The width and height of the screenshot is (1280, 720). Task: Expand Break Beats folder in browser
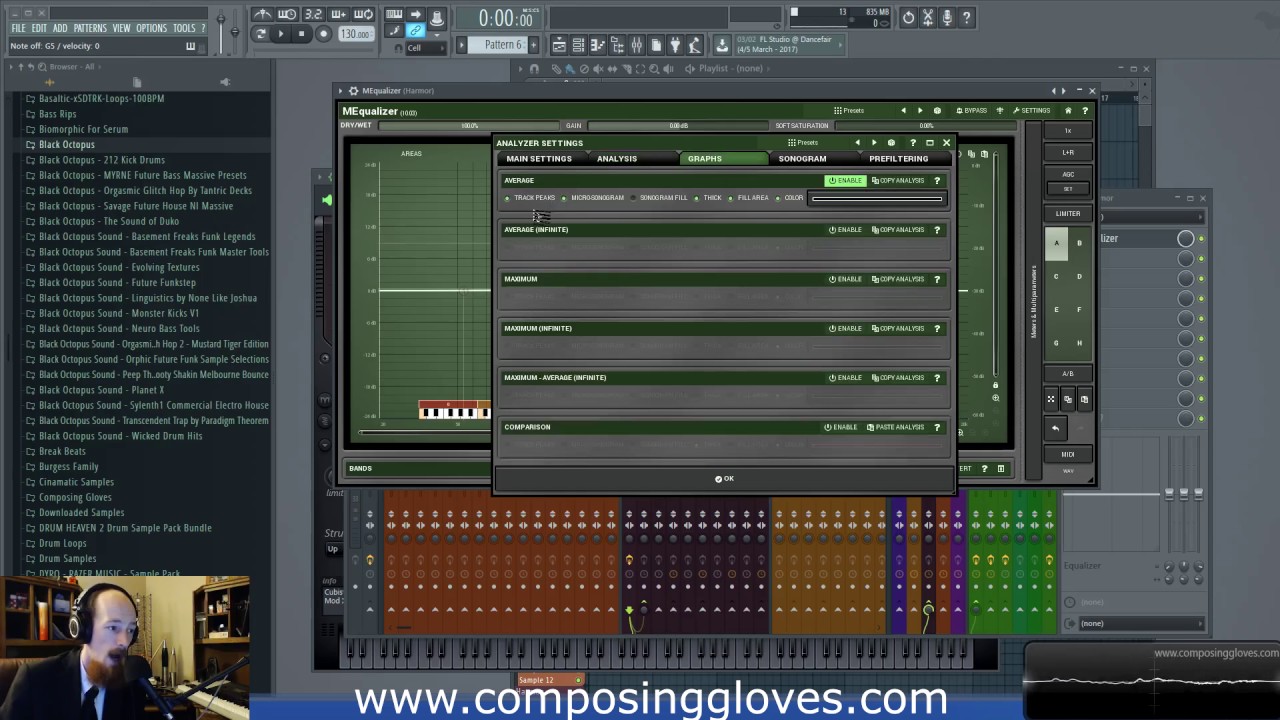tap(62, 451)
